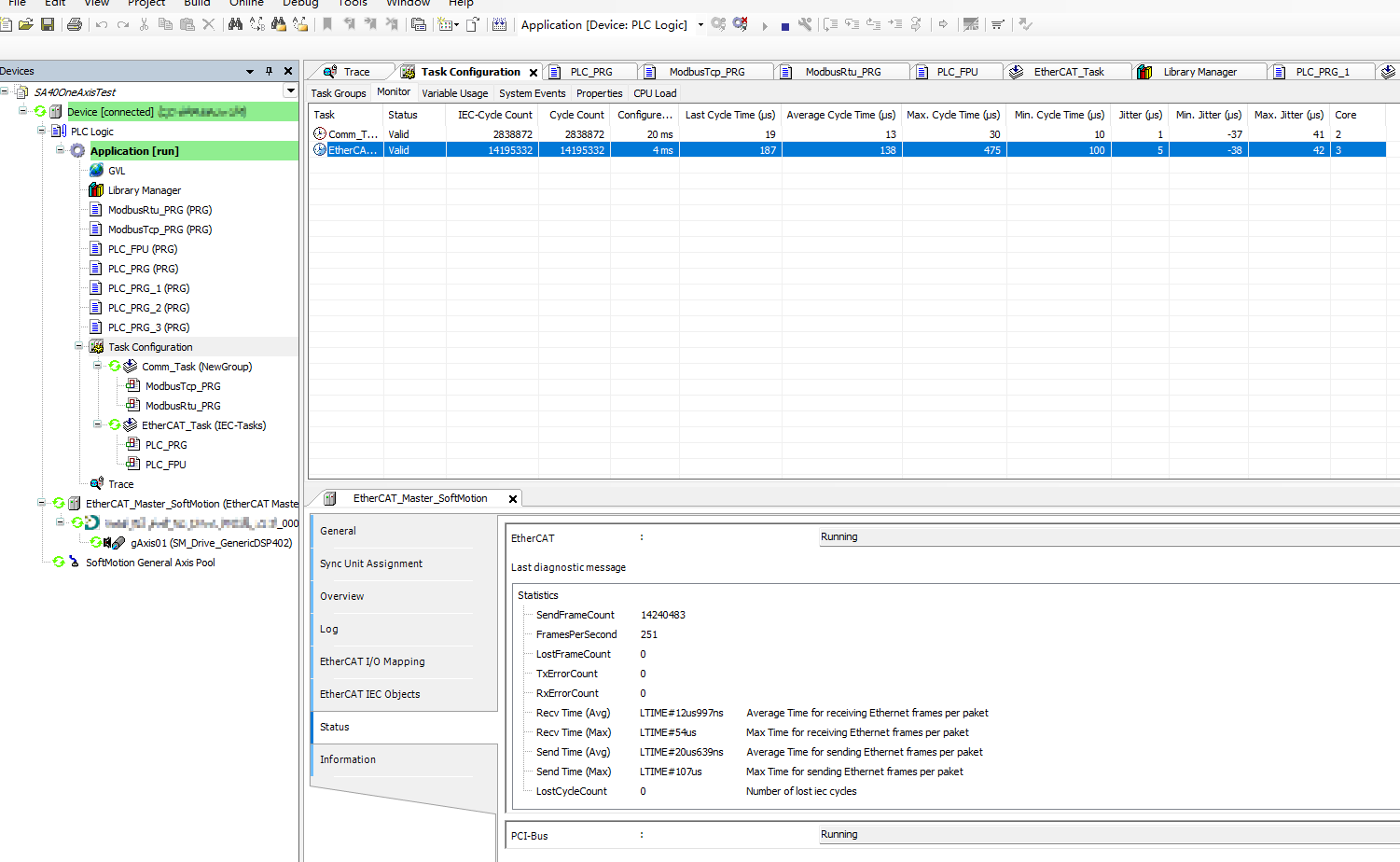This screenshot has height=862, width=1400.
Task: Open the Variable Usage sub-tab
Action: [454, 93]
